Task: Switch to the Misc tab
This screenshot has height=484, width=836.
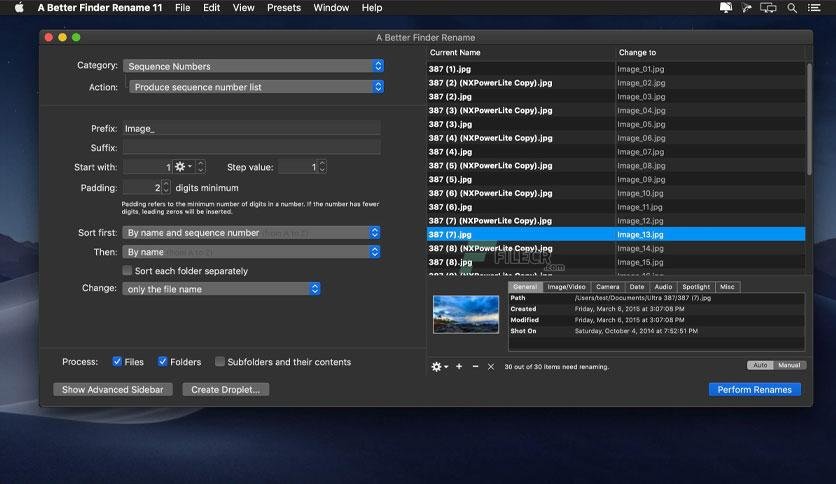Action: 727,287
